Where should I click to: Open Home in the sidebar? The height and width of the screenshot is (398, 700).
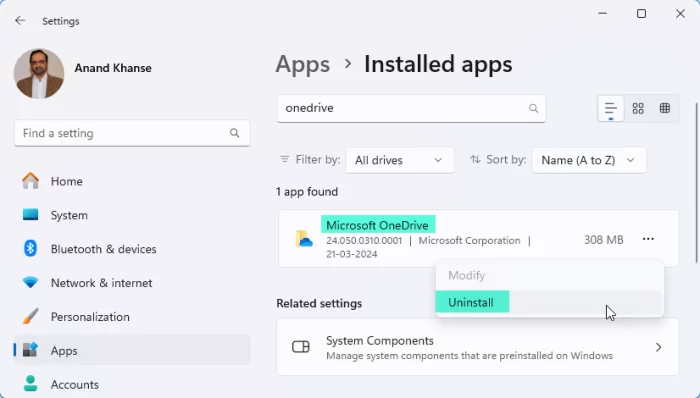pos(132,181)
